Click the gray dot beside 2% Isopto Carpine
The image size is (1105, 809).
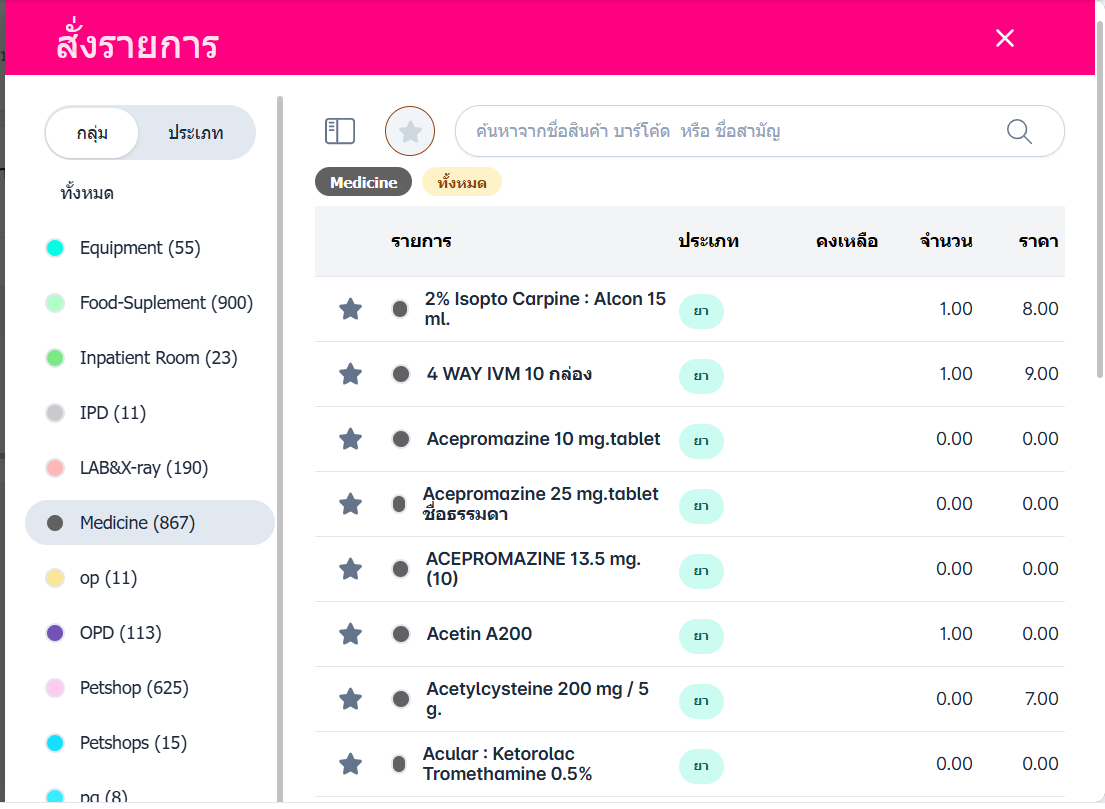click(x=400, y=309)
